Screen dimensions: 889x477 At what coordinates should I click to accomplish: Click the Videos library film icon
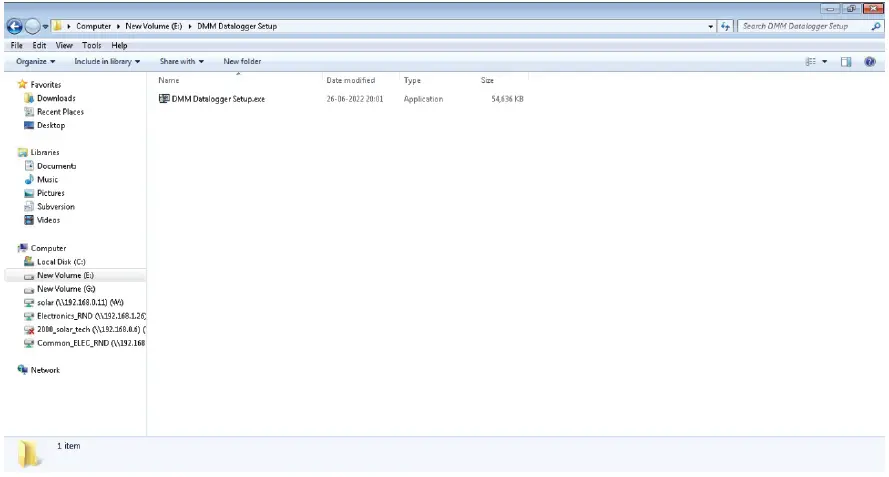29,220
